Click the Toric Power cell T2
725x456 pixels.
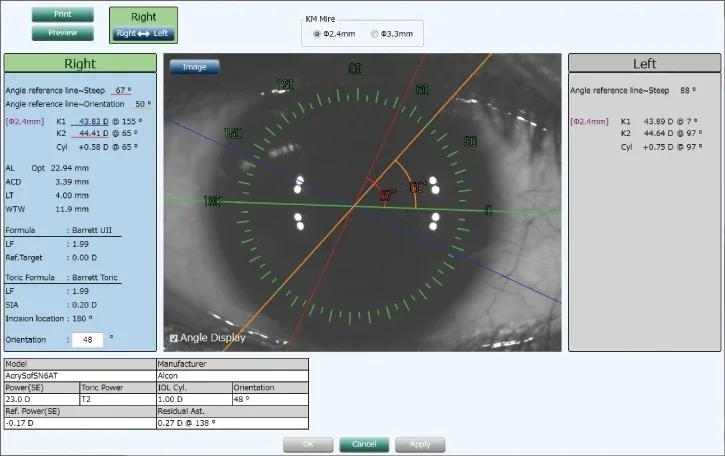point(118,399)
